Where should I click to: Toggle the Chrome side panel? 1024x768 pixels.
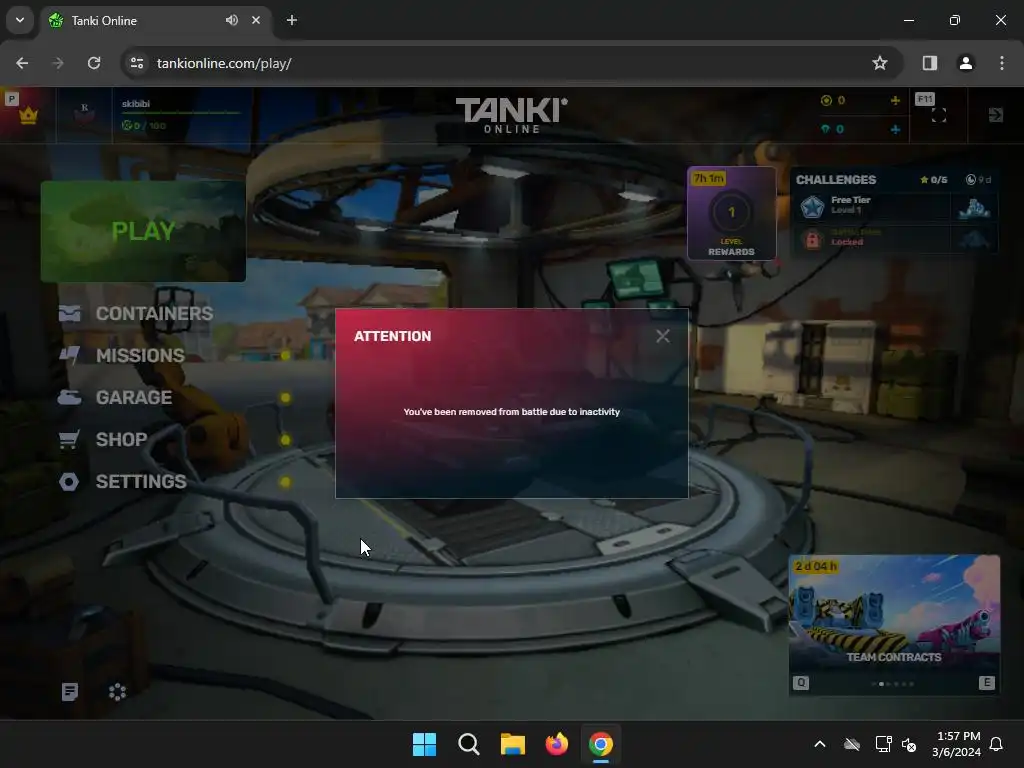pos(930,63)
